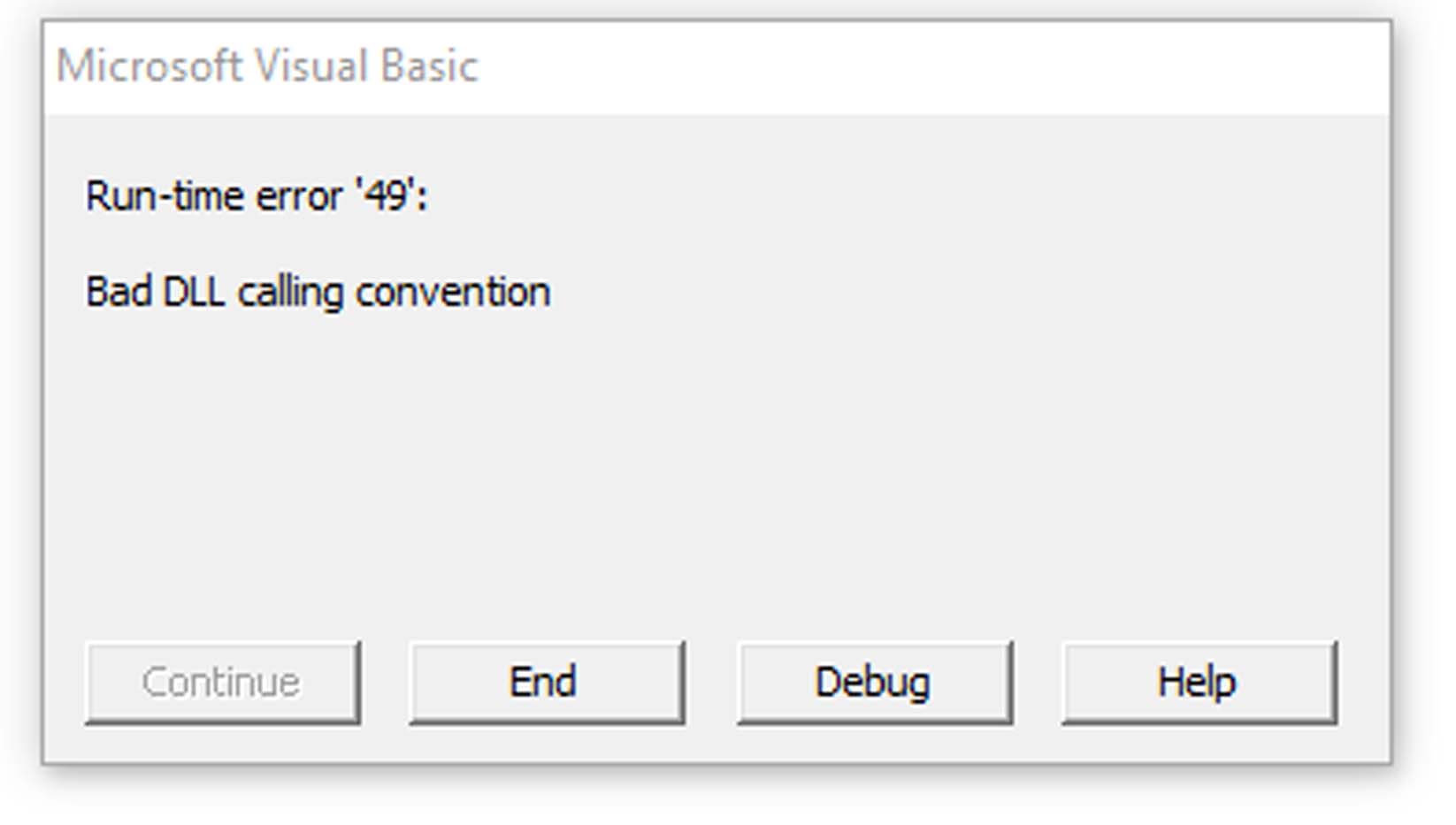1456x825 pixels.
Task: Click the Debug button to open the debugger
Action: [874, 681]
